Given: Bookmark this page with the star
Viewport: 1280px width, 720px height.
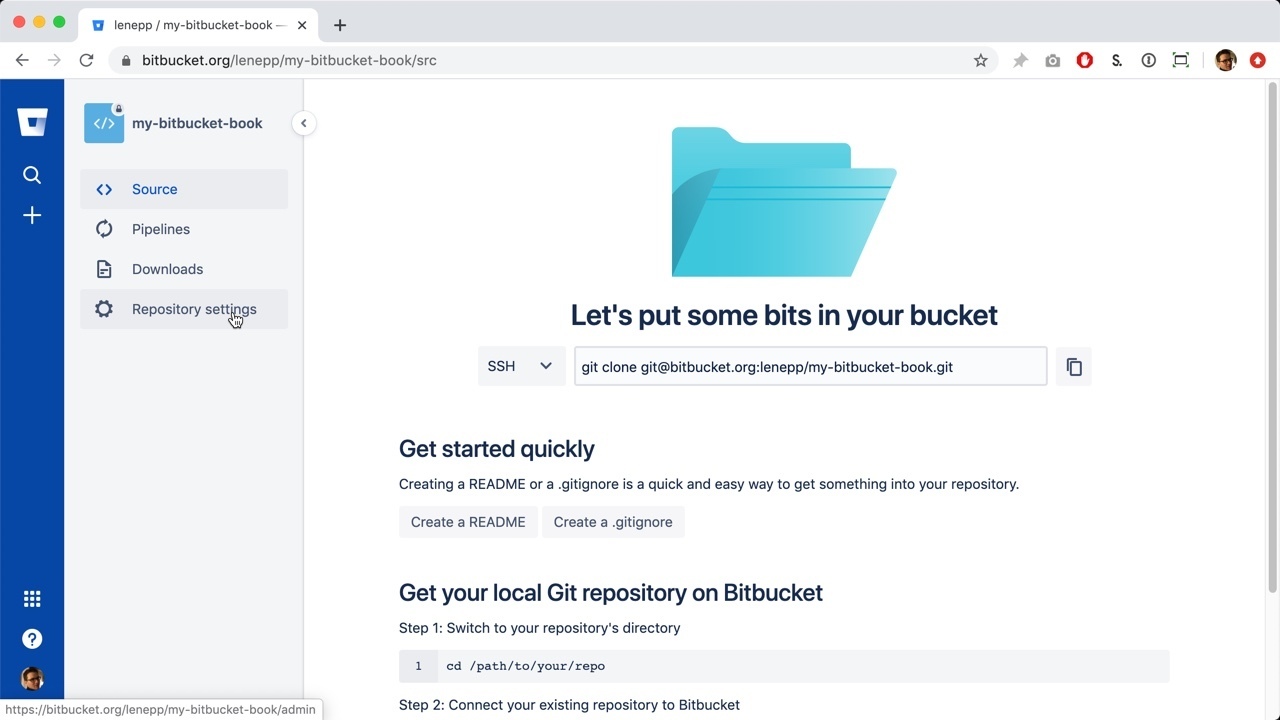Looking at the screenshot, I should [x=980, y=60].
